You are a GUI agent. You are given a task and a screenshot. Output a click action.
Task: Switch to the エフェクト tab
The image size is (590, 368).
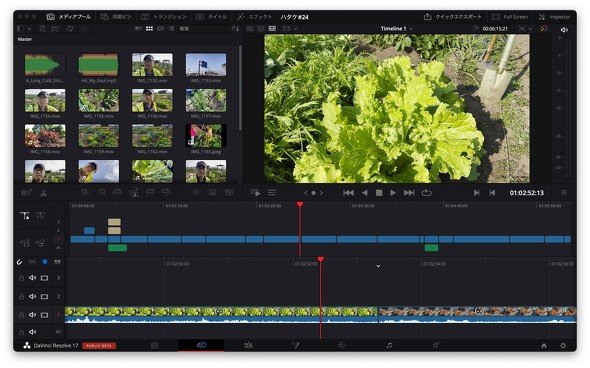pos(254,17)
